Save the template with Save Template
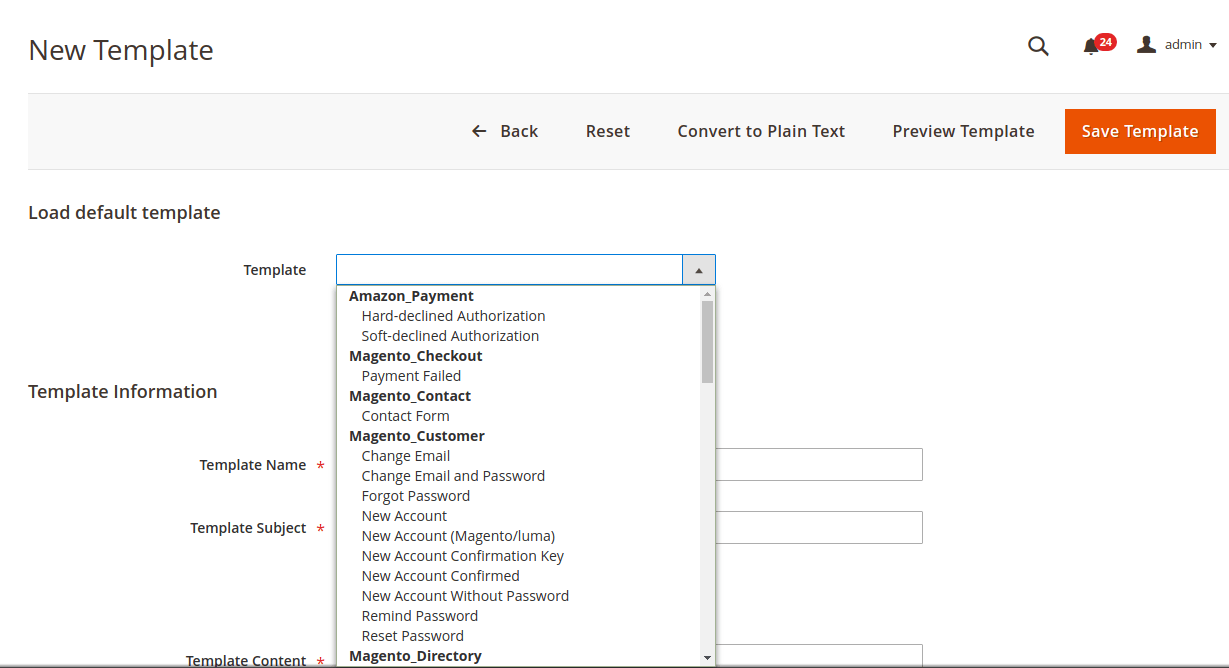This screenshot has height=668, width=1229. tap(1140, 131)
